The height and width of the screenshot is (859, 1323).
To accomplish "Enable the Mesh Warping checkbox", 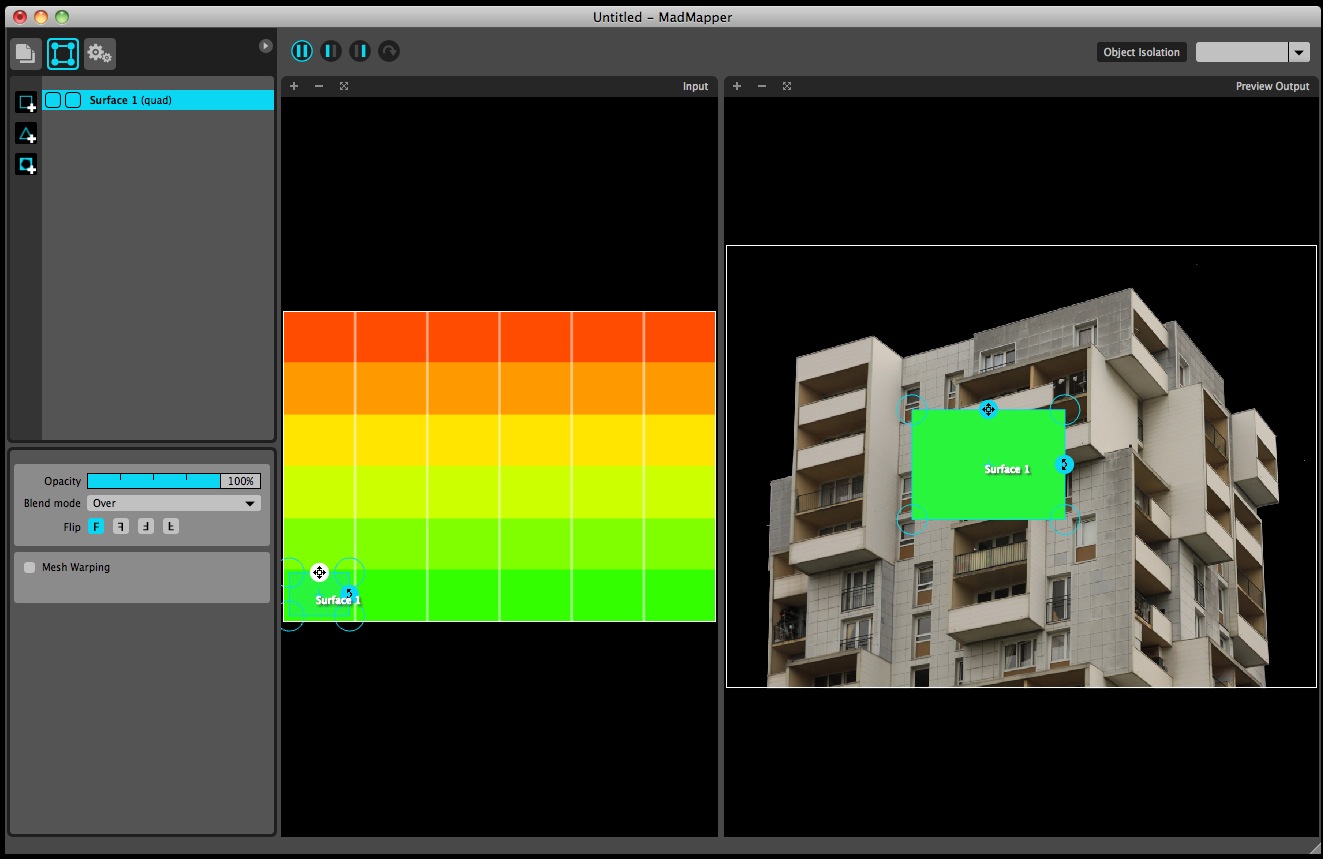I will point(30,567).
